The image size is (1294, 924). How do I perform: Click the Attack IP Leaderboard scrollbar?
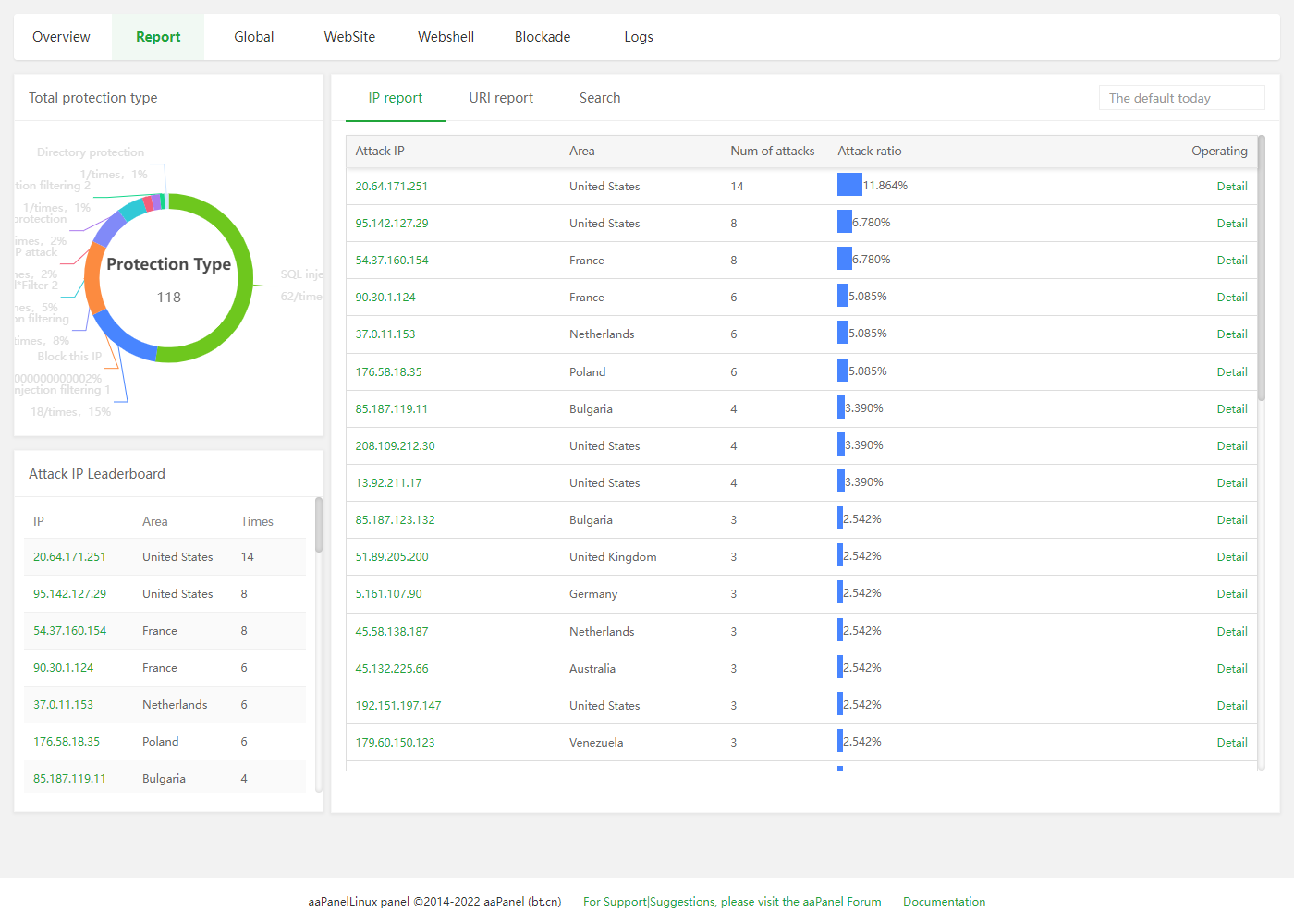pyautogui.click(x=319, y=525)
